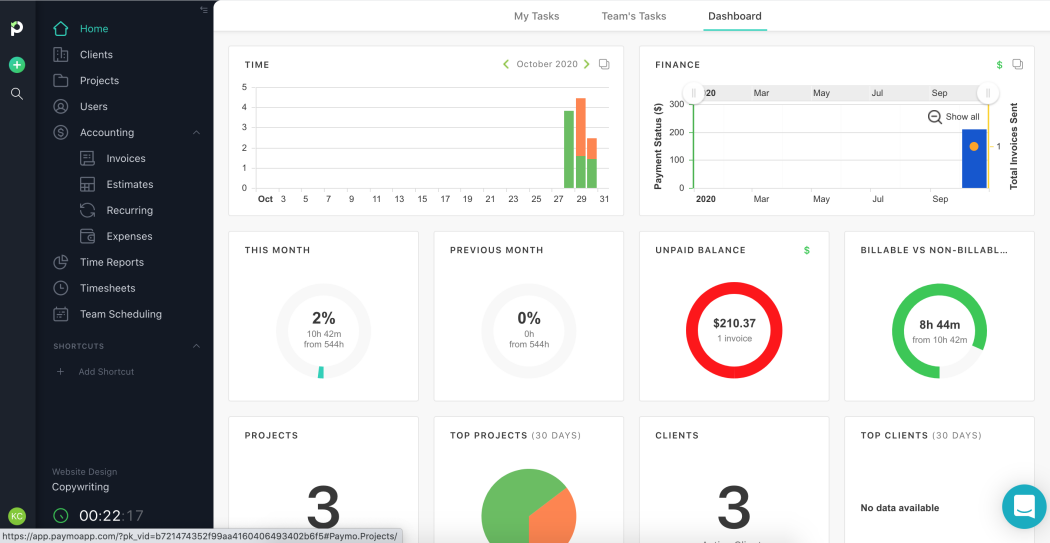Open the Intercom chat bubble
The height and width of the screenshot is (543, 1050).
pos(1023,506)
